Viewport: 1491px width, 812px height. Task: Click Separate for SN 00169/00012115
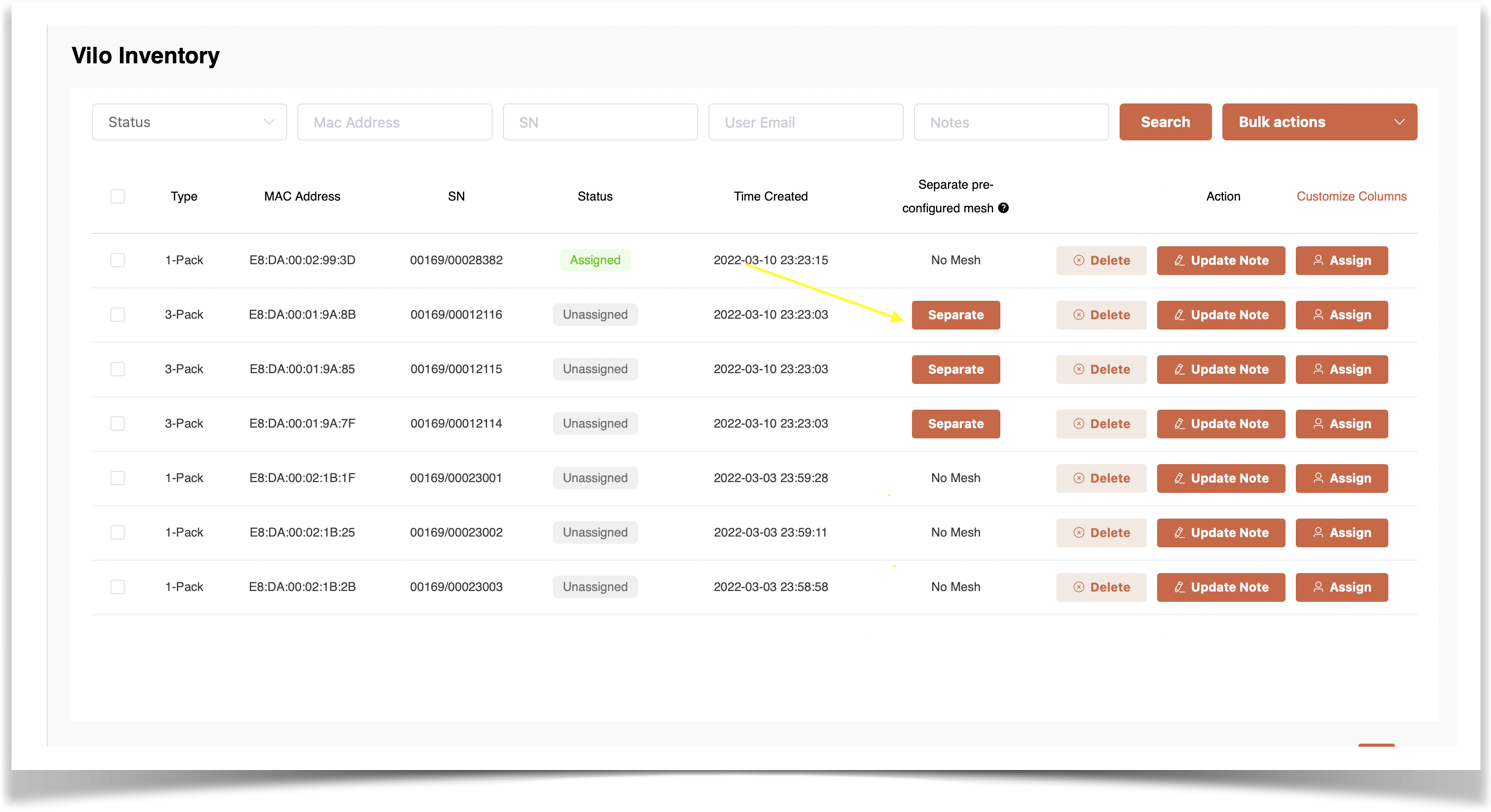(x=956, y=369)
